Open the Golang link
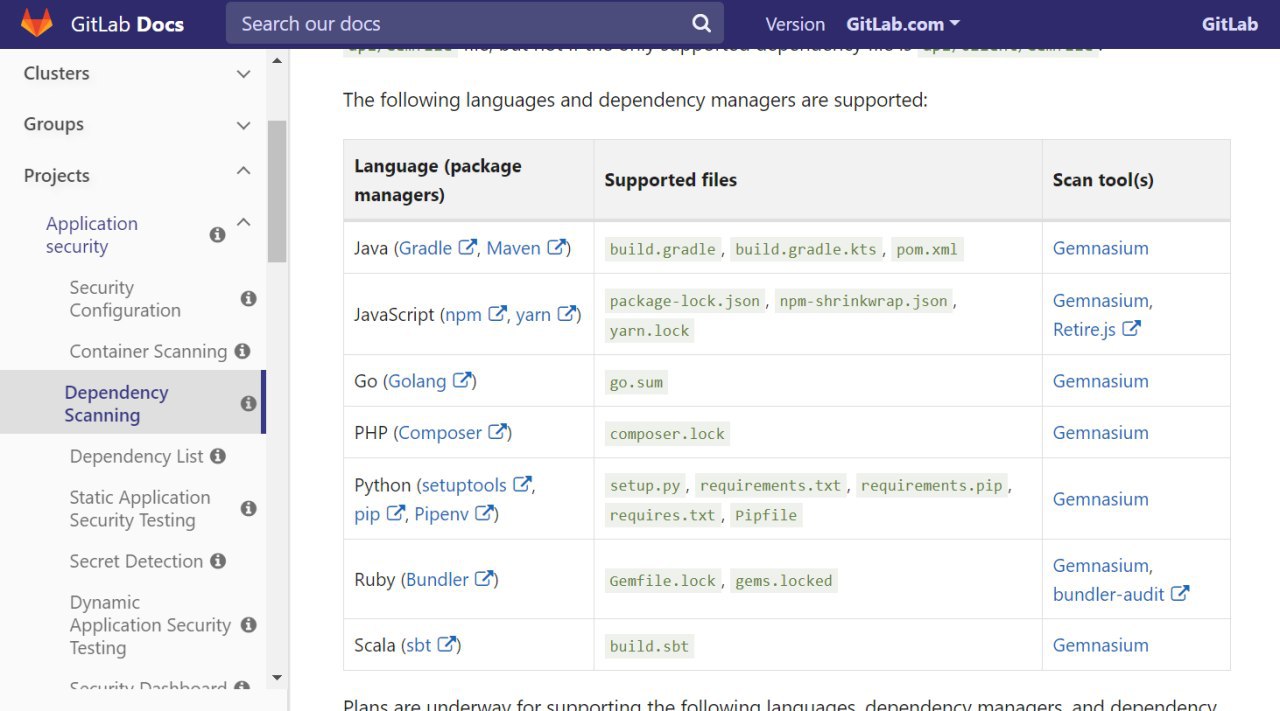The image size is (1280, 711). coord(417,381)
